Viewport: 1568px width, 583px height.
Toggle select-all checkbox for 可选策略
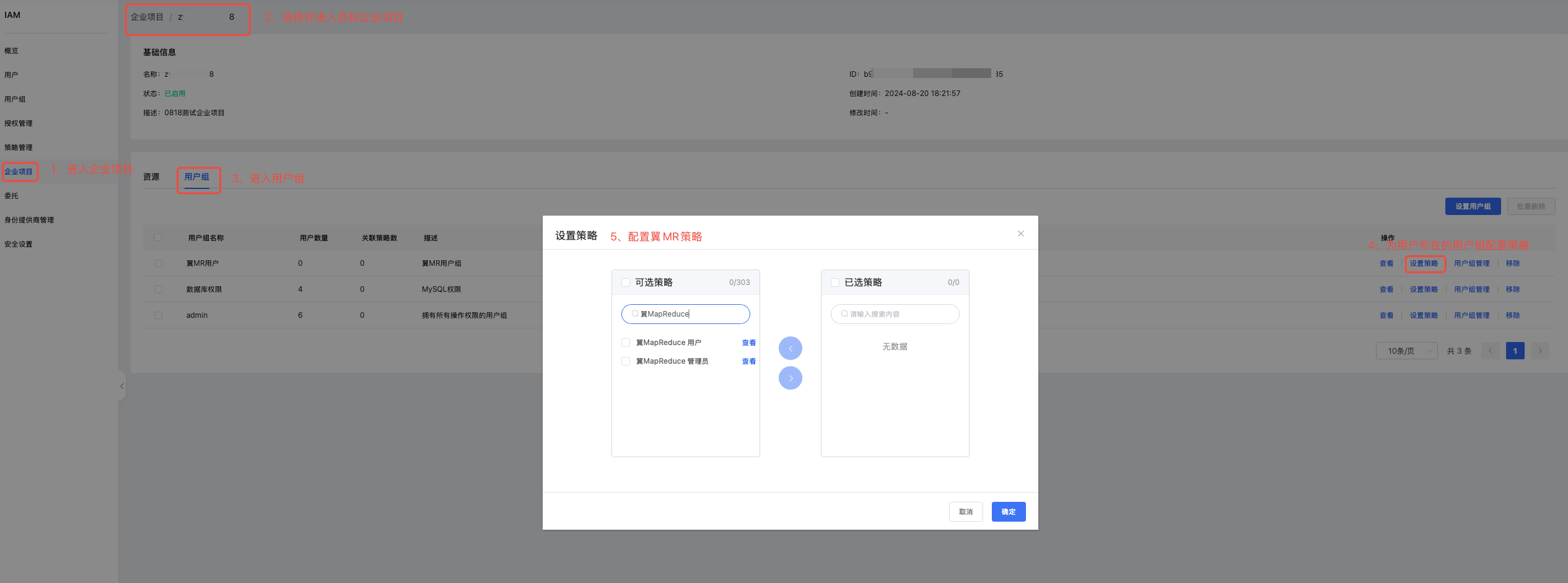[626, 283]
